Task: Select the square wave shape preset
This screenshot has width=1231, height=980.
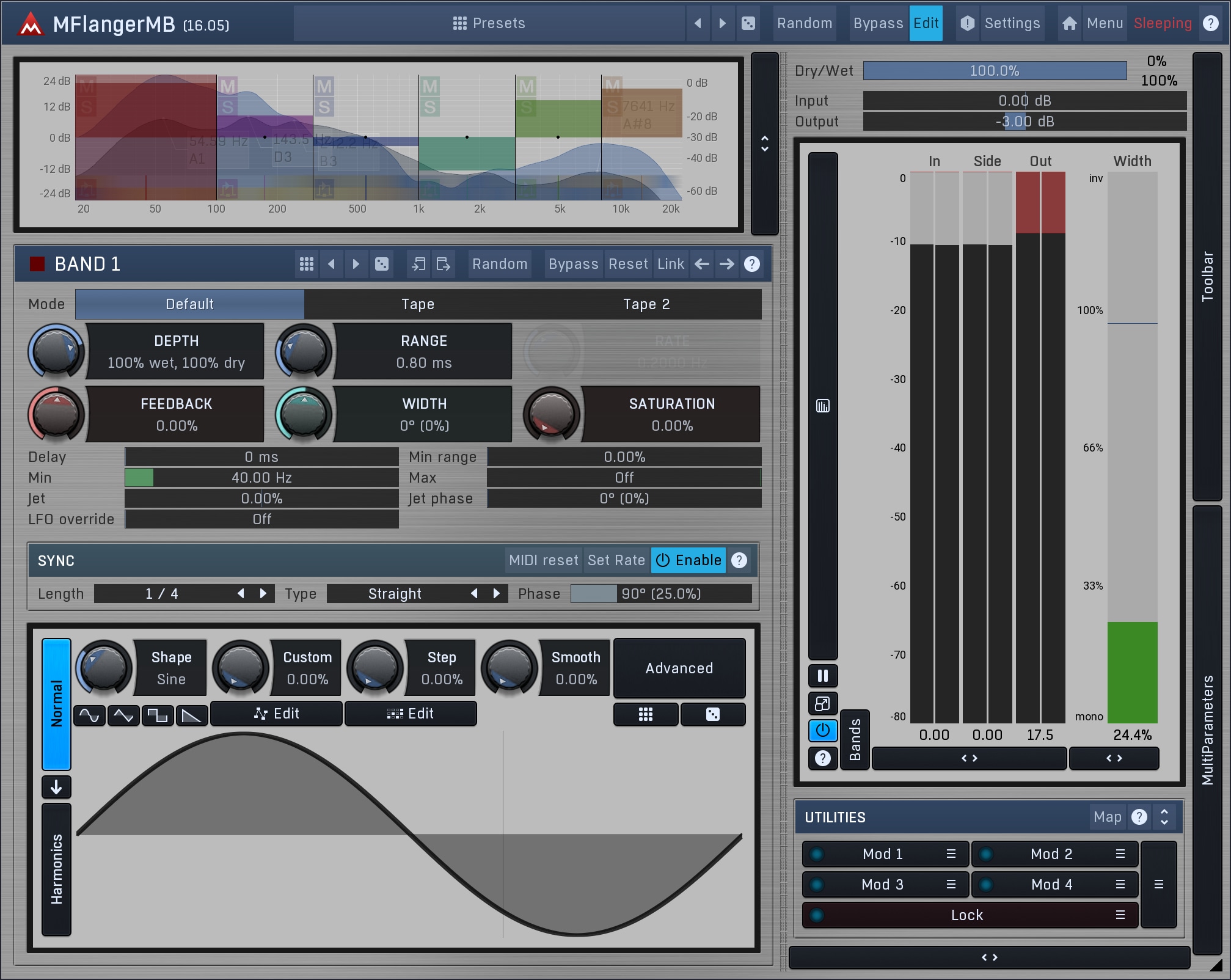Action: point(158,715)
